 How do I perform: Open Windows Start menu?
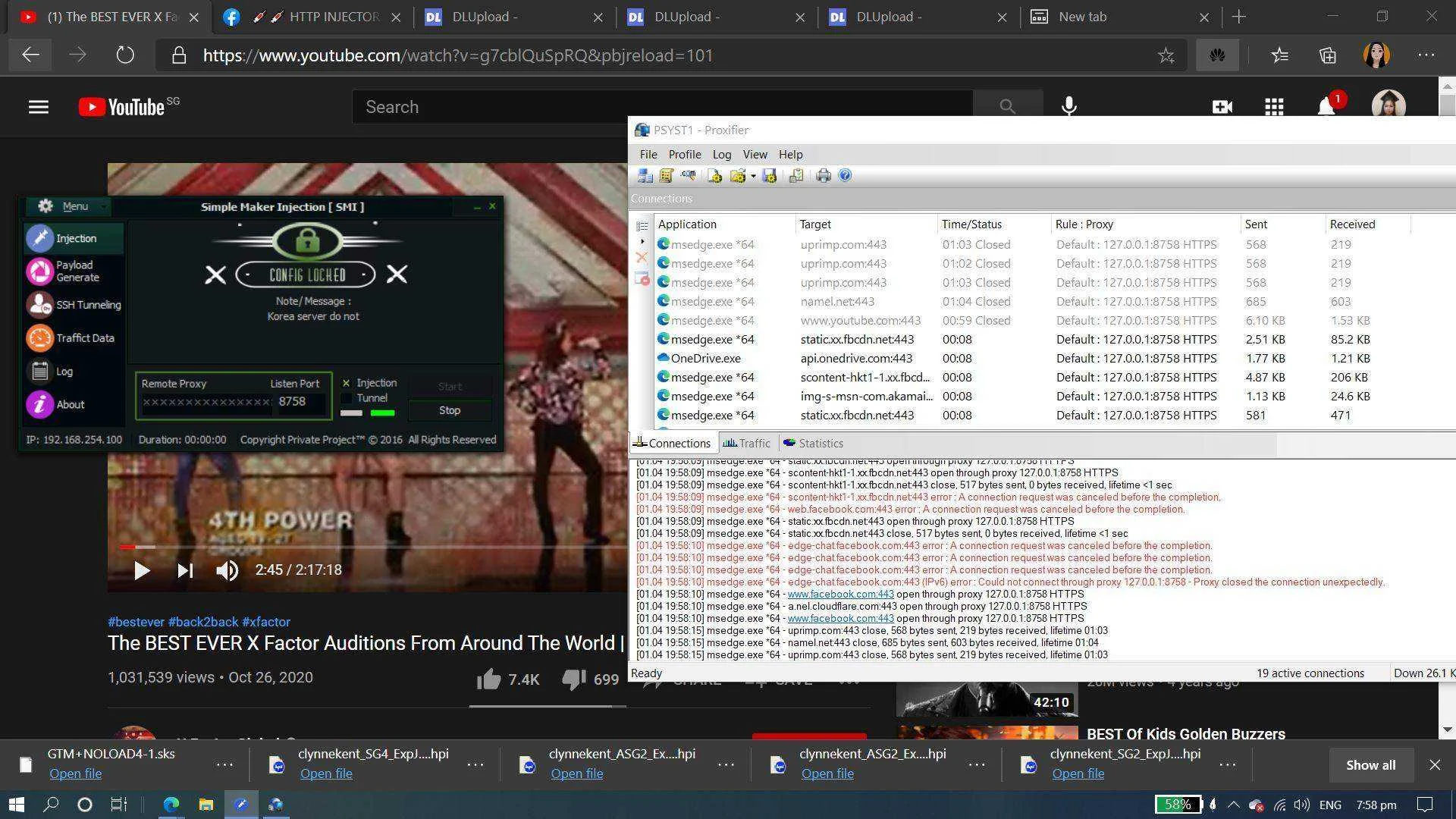click(x=16, y=805)
